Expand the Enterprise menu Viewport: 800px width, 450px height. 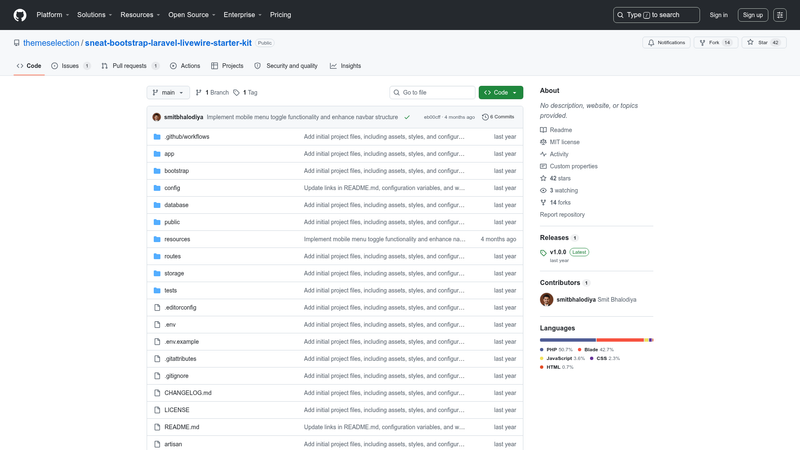[242, 15]
